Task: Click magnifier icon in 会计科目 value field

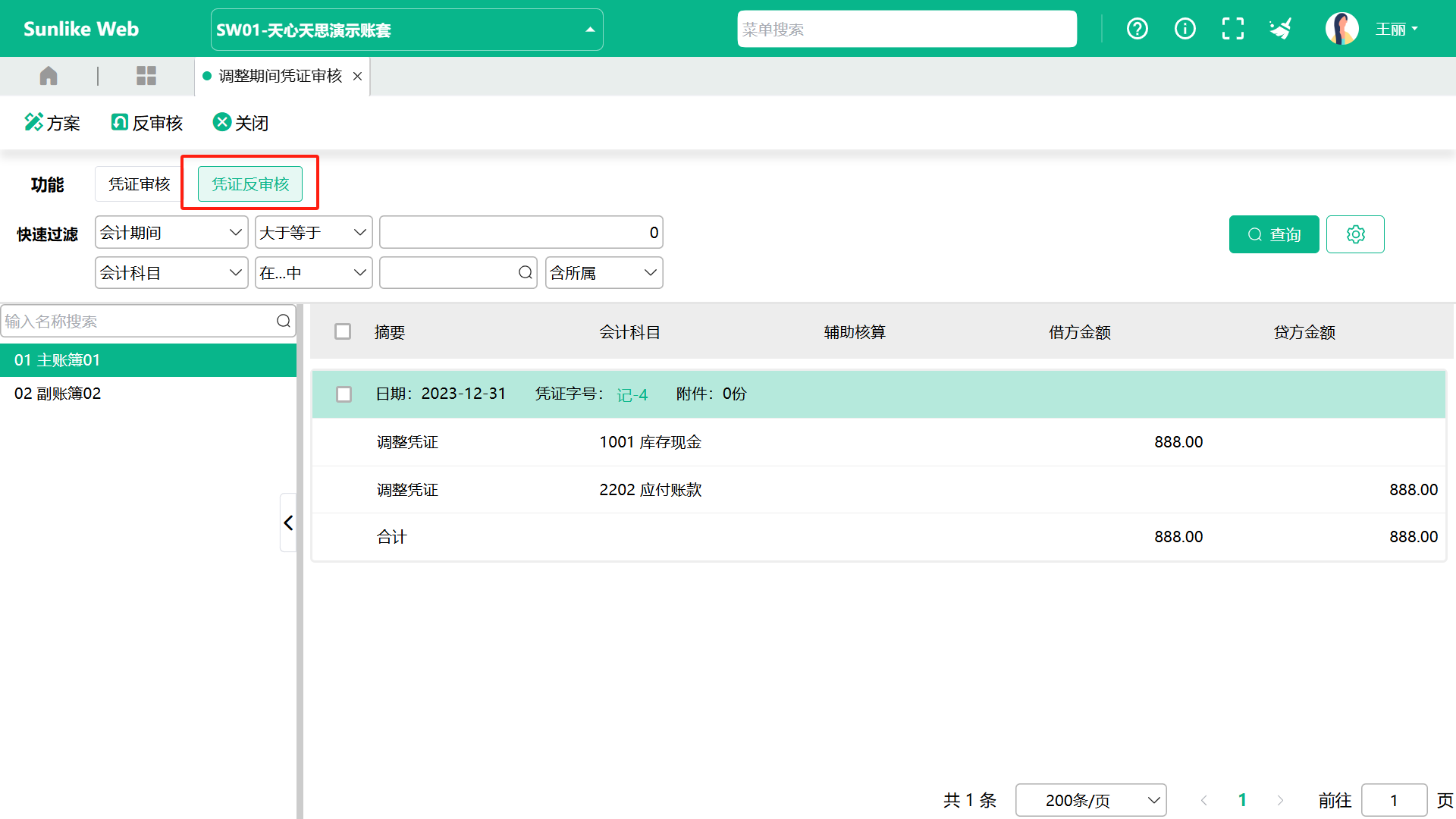Action: 525,273
